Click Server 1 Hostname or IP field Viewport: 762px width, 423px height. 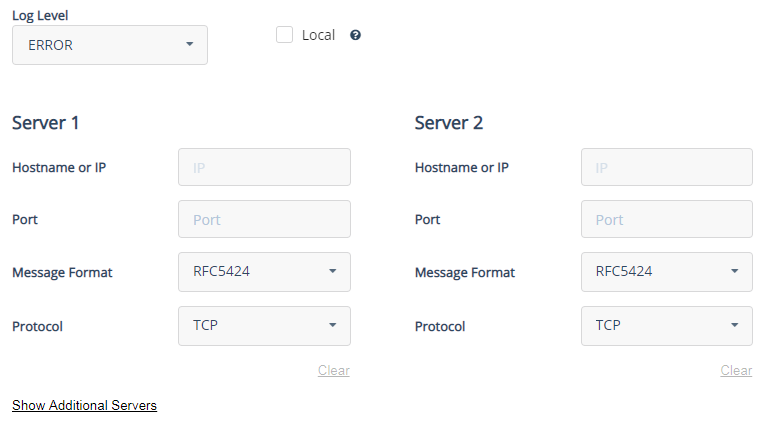coord(264,167)
